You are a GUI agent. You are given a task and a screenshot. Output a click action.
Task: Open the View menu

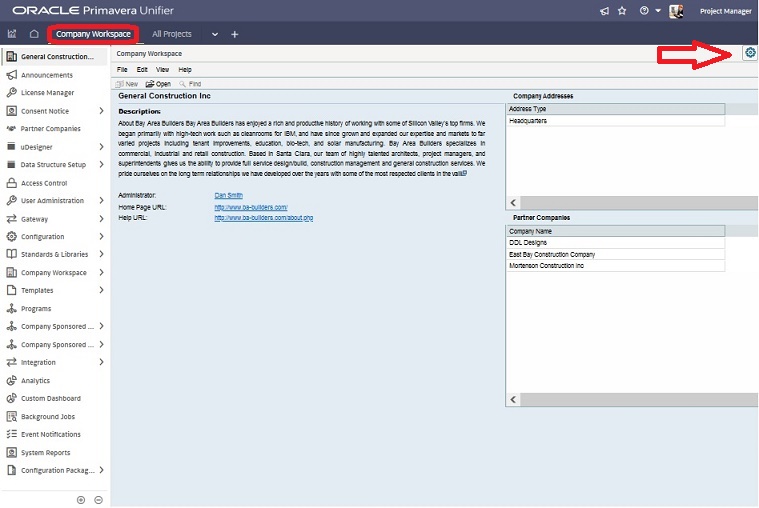162,70
